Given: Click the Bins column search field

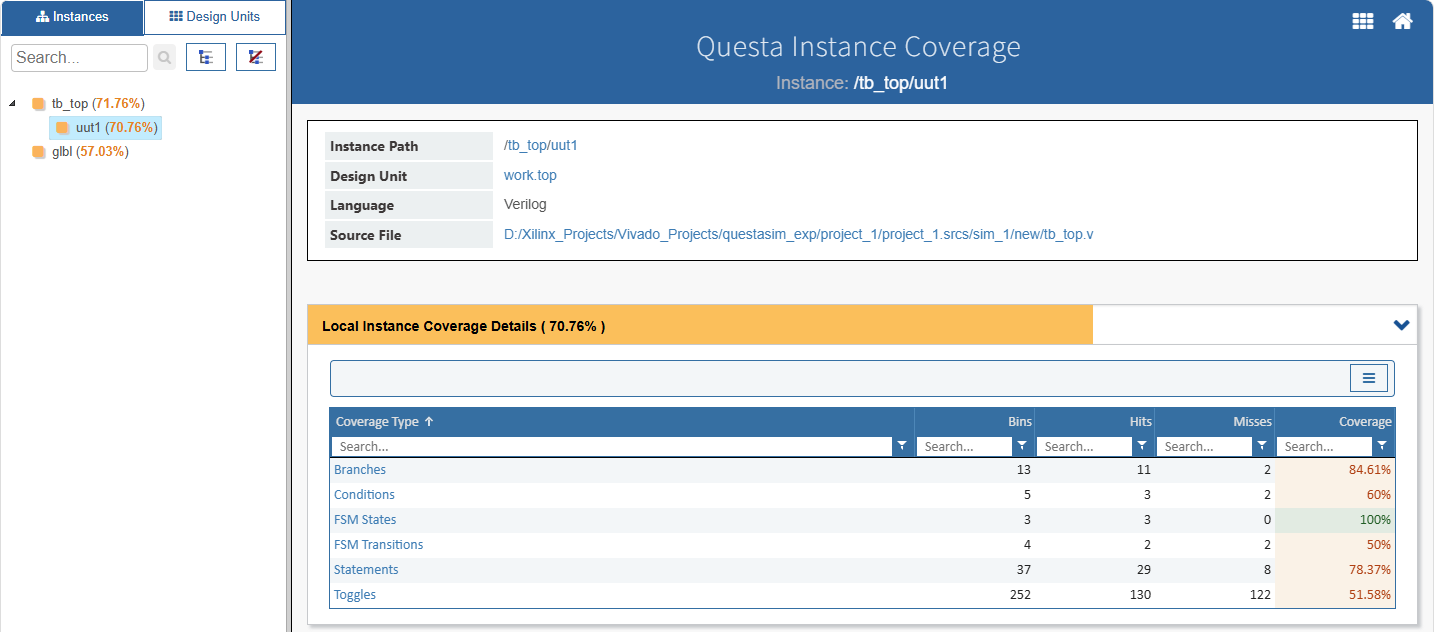Looking at the screenshot, I should tap(965, 447).
